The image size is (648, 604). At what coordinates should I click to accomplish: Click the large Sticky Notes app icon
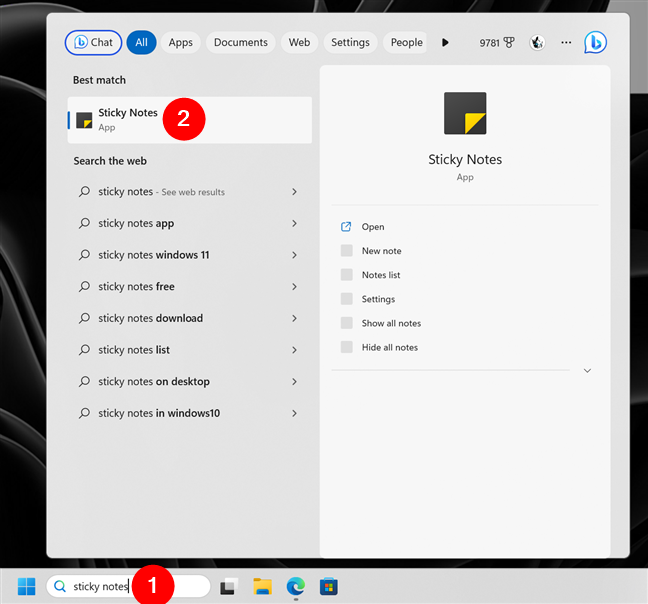465,113
